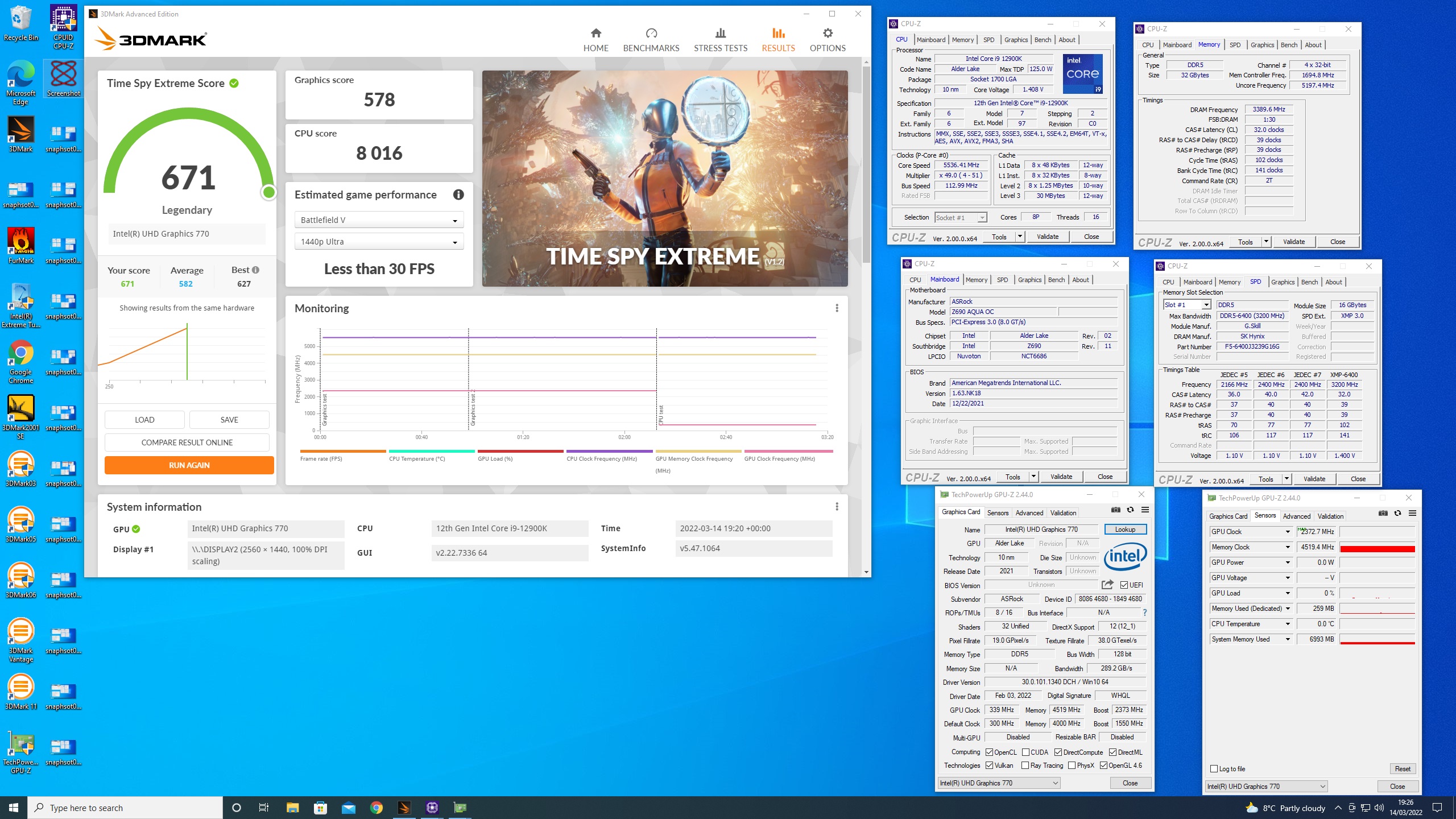The height and width of the screenshot is (819, 1456).
Task: Click the score distribution chart
Action: (187, 354)
